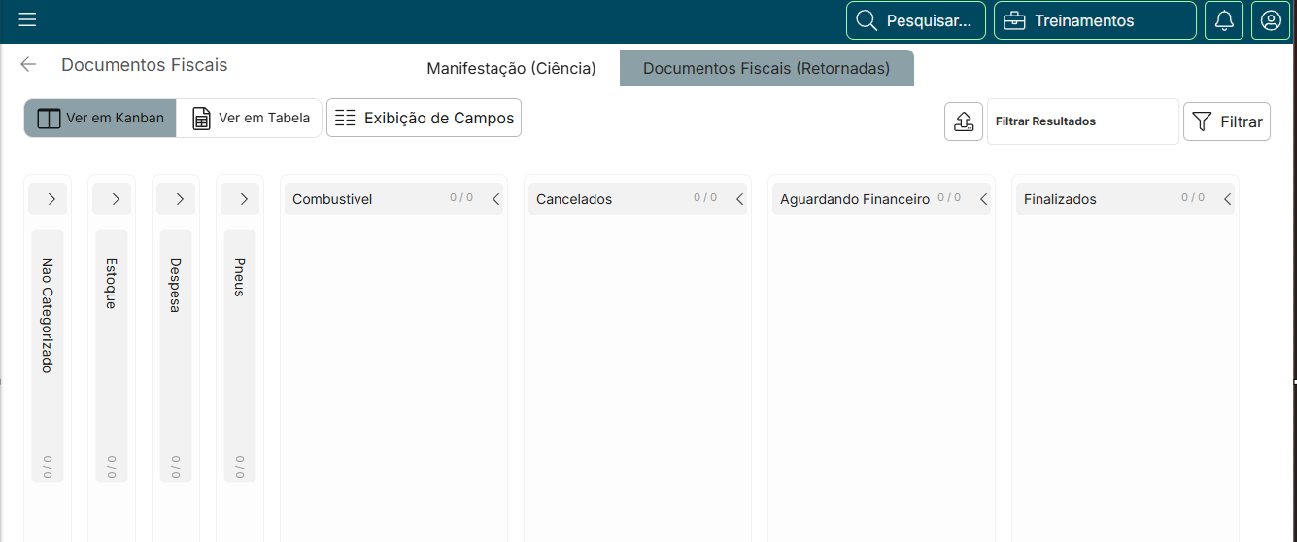Collapse the Finalizados column
This screenshot has width=1297, height=542.
pyautogui.click(x=1227, y=199)
